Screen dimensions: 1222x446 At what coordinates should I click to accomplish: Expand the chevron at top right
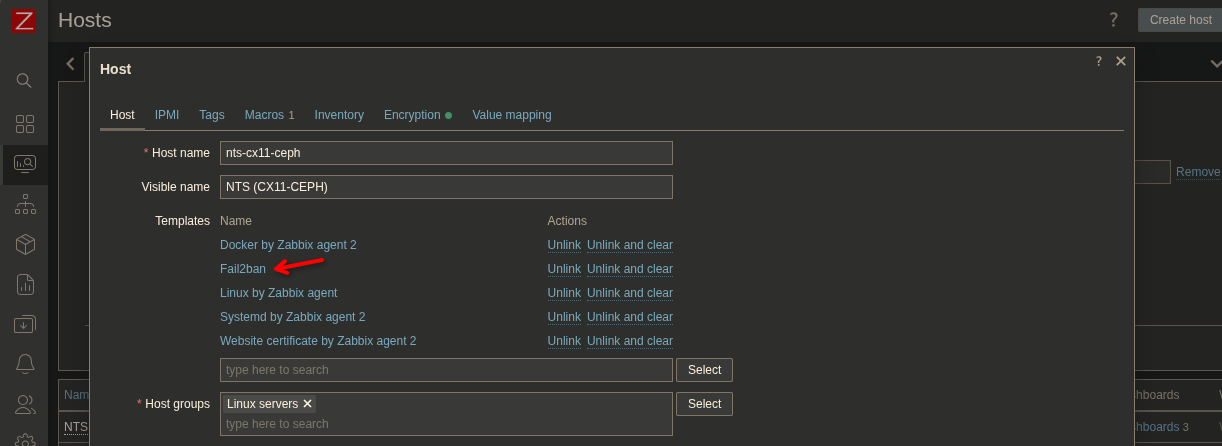click(x=1215, y=63)
